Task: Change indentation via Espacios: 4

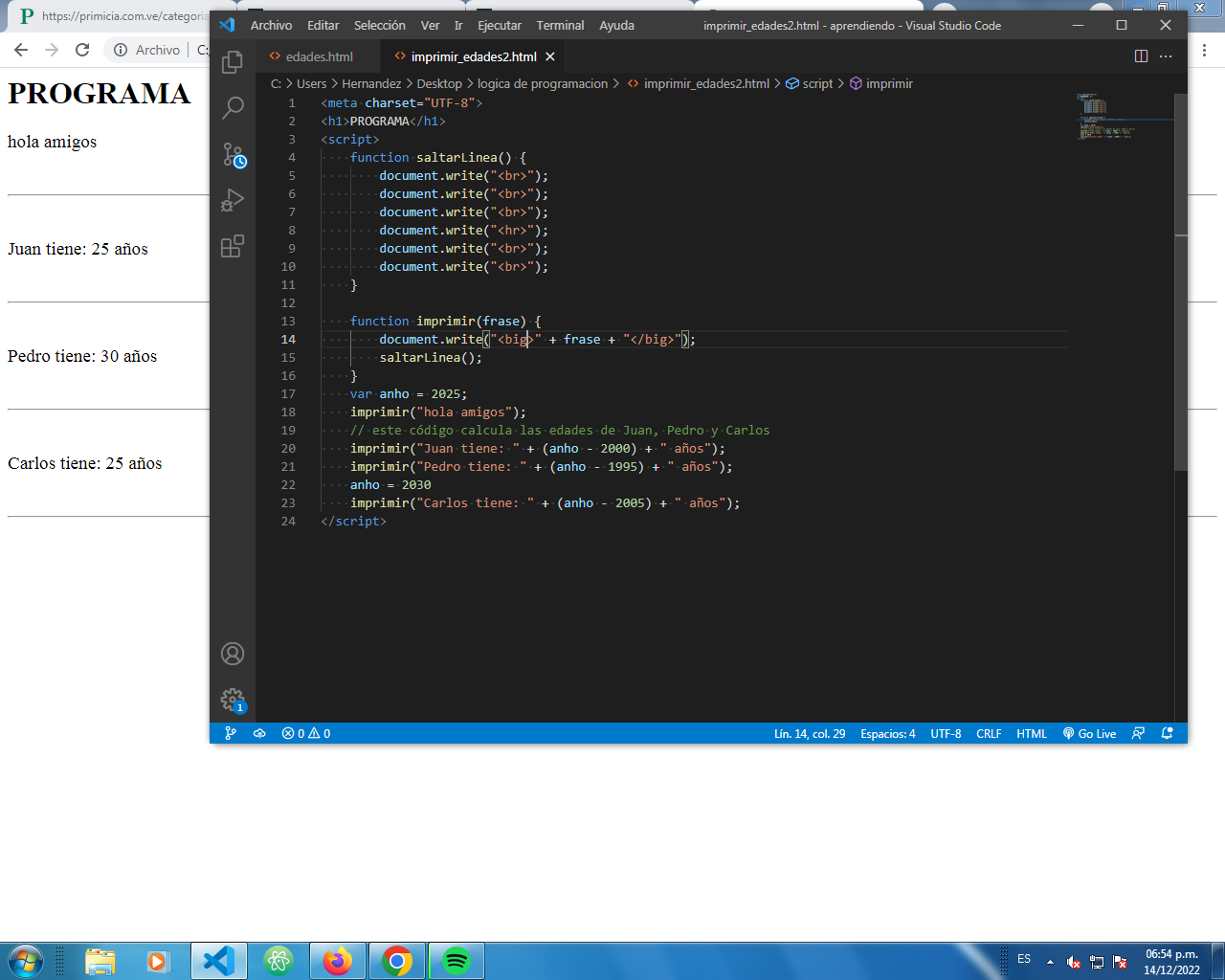Action: pyautogui.click(x=887, y=733)
